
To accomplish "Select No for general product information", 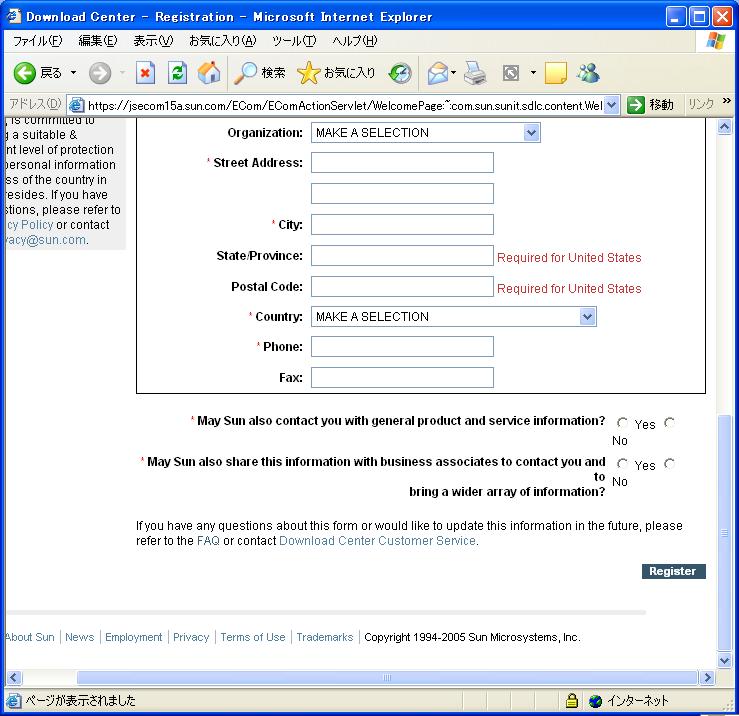I will click(x=669, y=423).
